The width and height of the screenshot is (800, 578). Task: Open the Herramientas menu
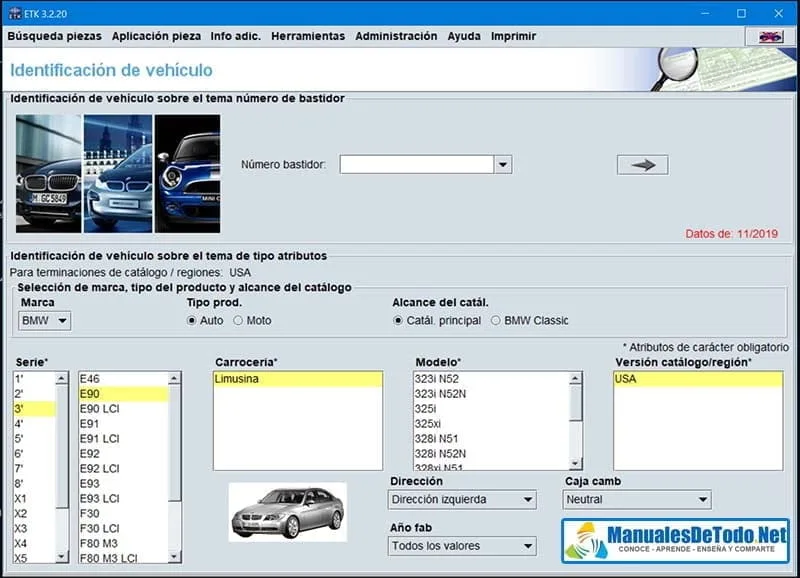pyautogui.click(x=307, y=35)
